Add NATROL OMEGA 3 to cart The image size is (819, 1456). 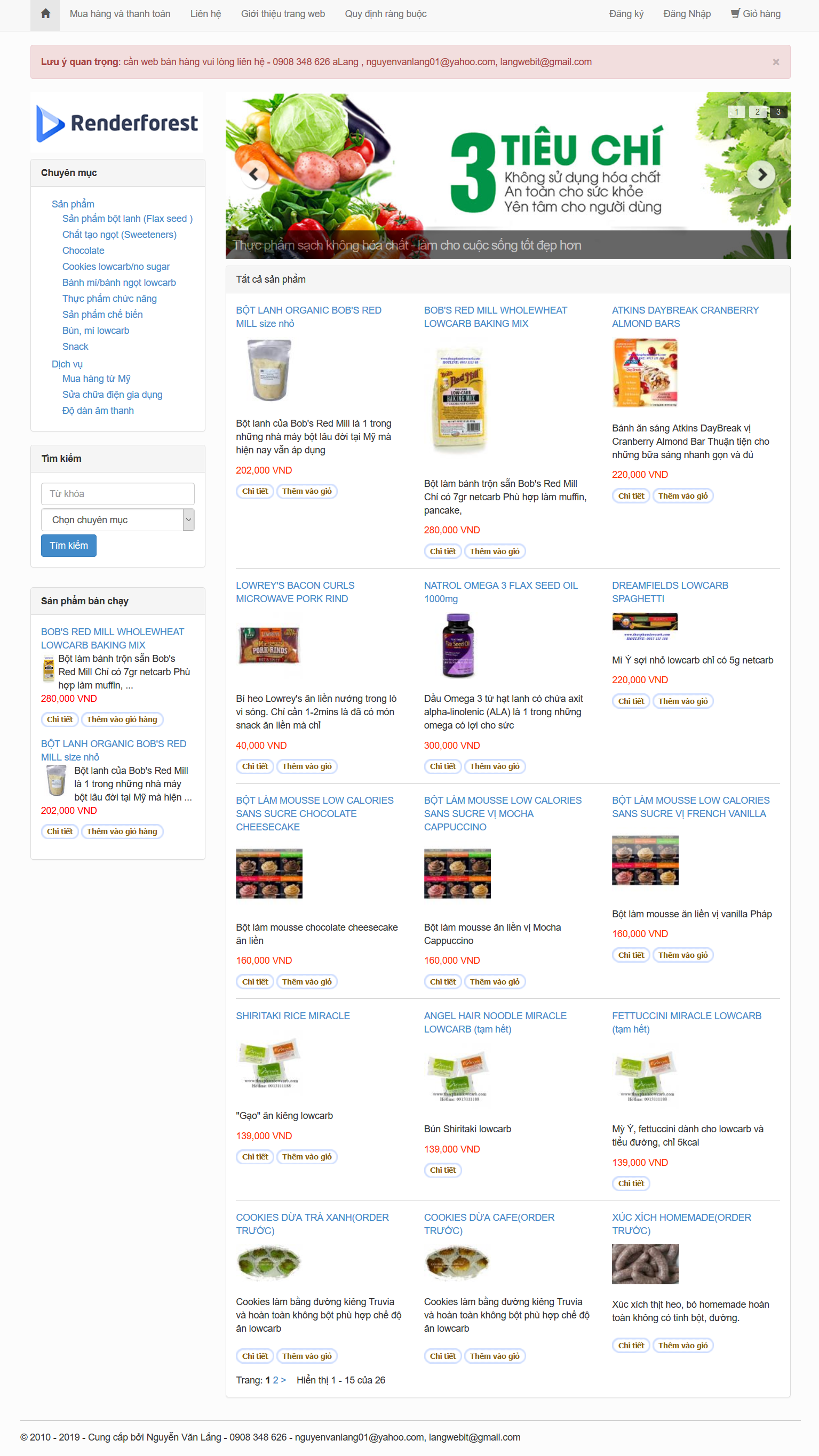click(x=495, y=766)
